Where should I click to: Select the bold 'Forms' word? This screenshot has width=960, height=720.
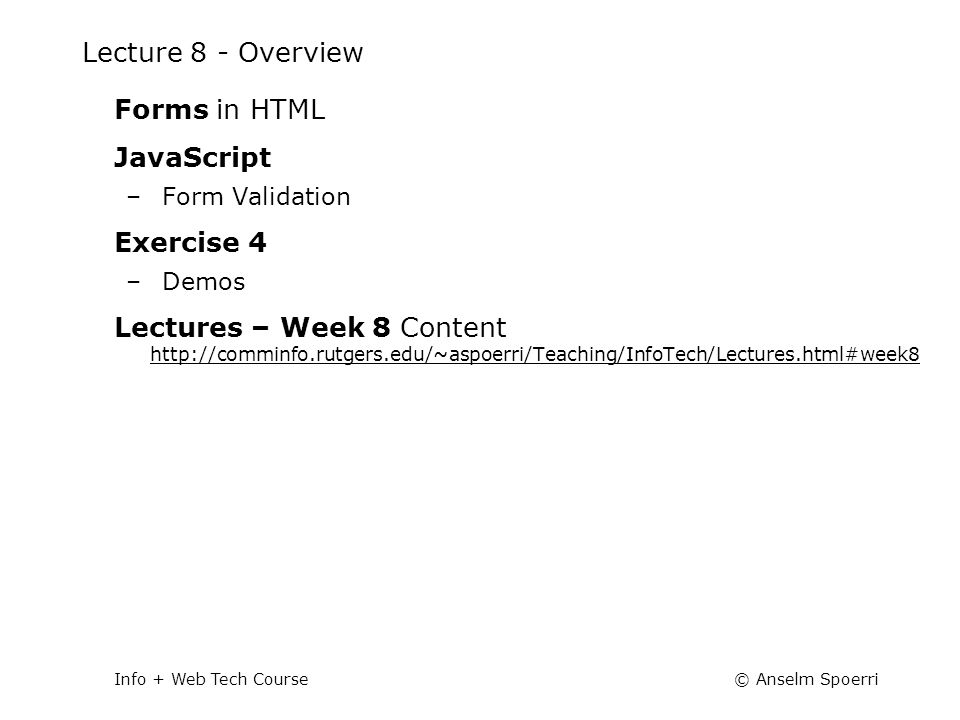(162, 110)
